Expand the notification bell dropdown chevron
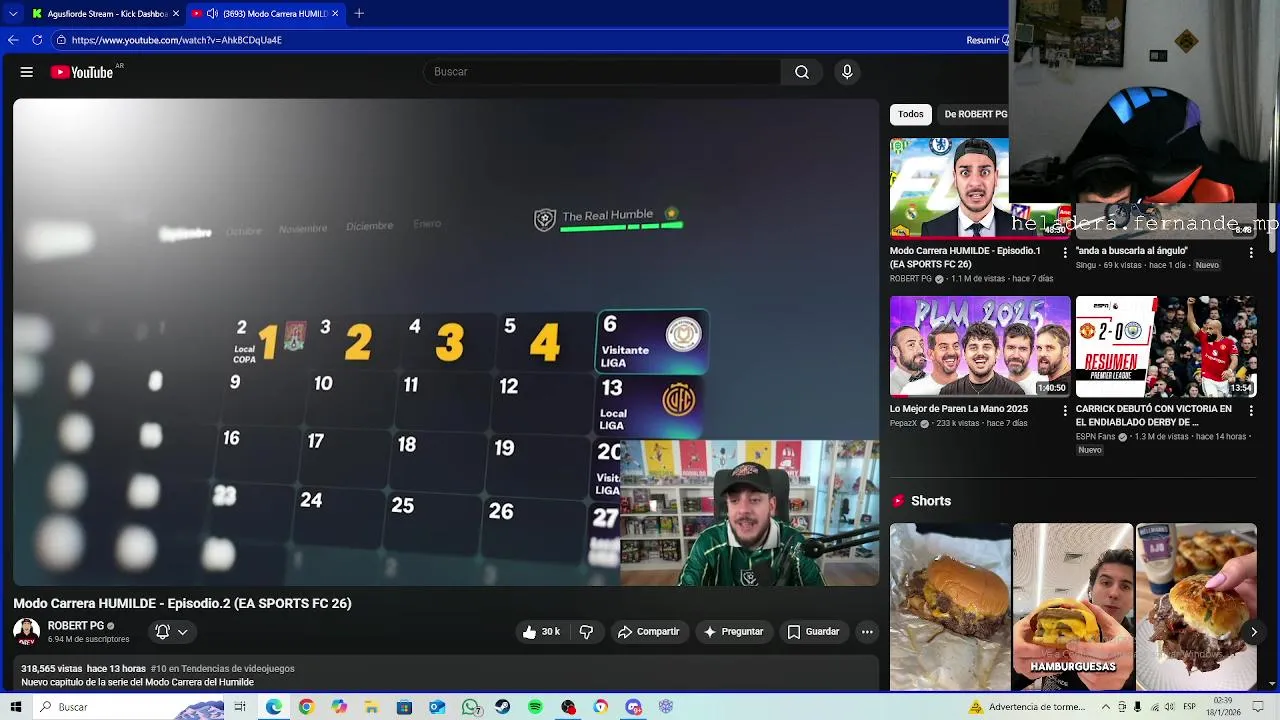This screenshot has width=1280, height=720. click(183, 632)
